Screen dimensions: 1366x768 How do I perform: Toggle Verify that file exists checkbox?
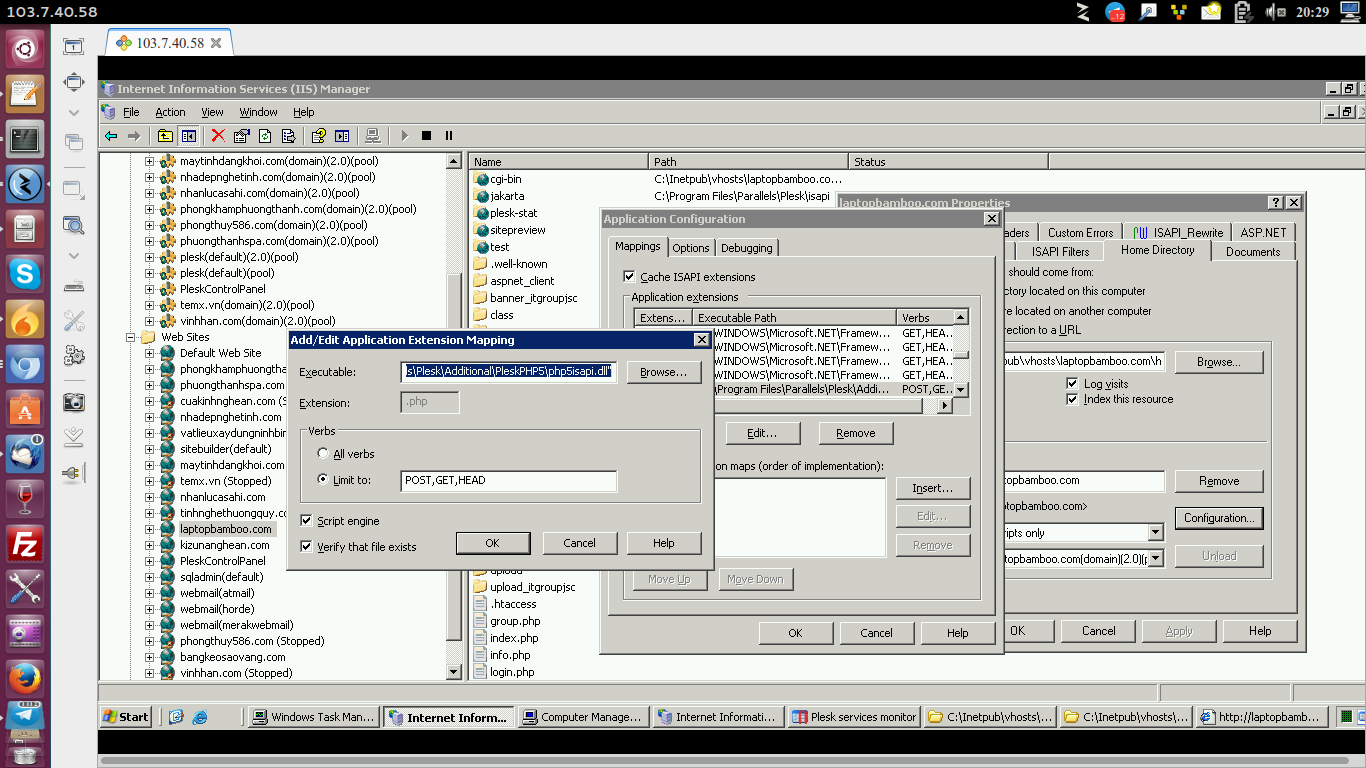307,547
